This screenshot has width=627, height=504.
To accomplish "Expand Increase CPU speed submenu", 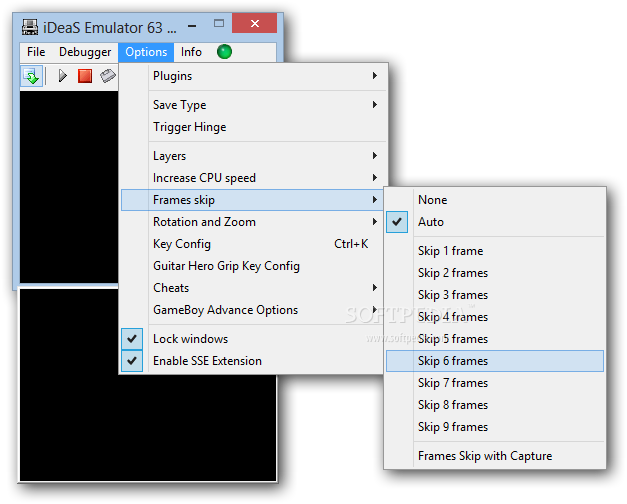I will pyautogui.click(x=253, y=178).
